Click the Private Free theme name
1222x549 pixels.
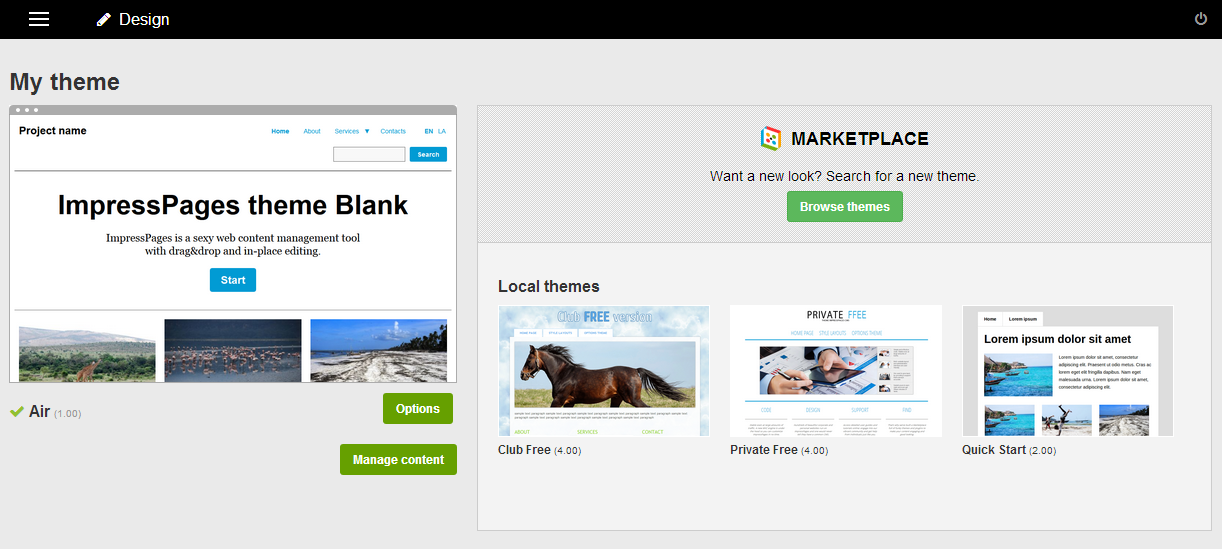[764, 450]
